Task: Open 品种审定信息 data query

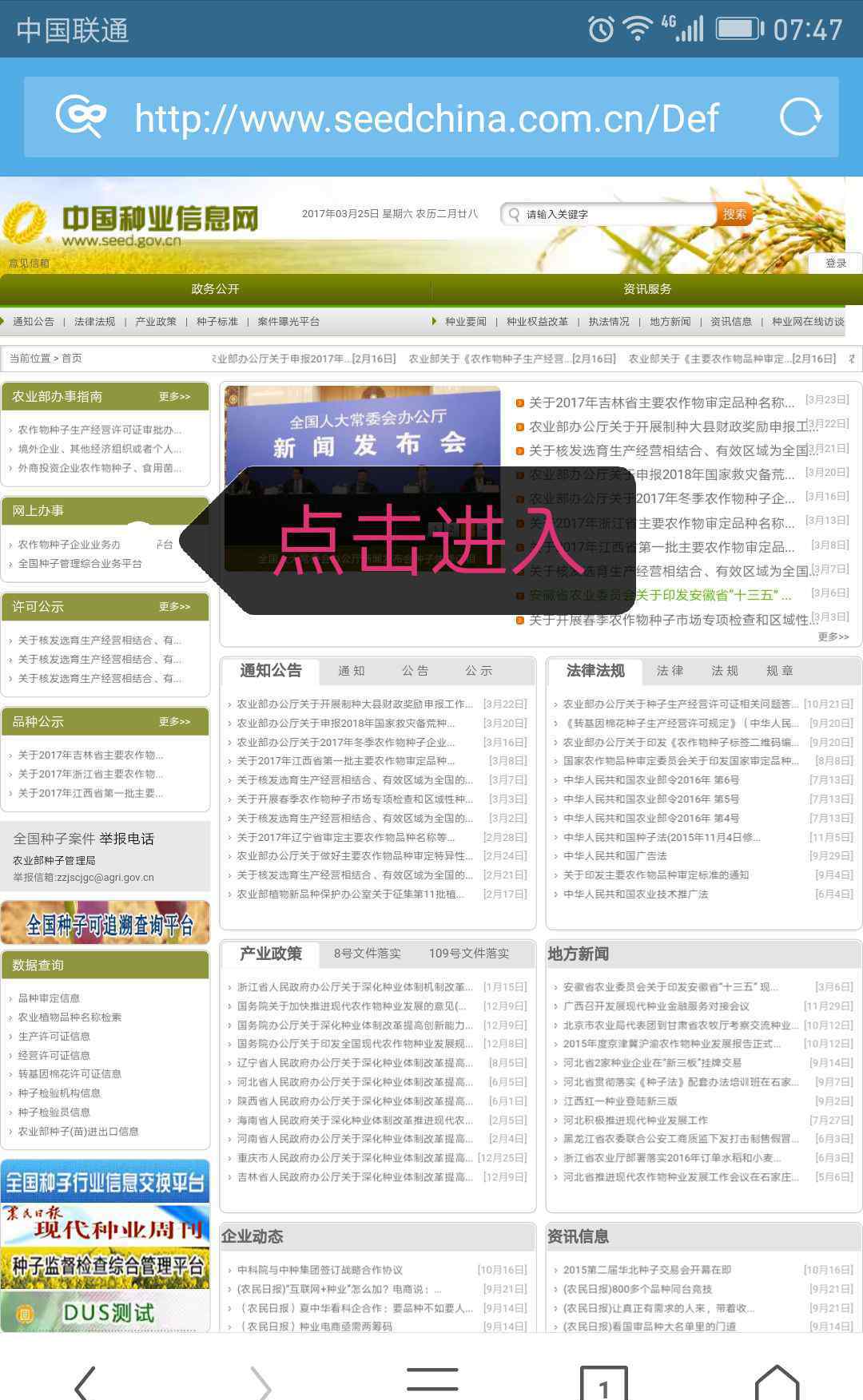Action: pyautogui.click(x=49, y=998)
